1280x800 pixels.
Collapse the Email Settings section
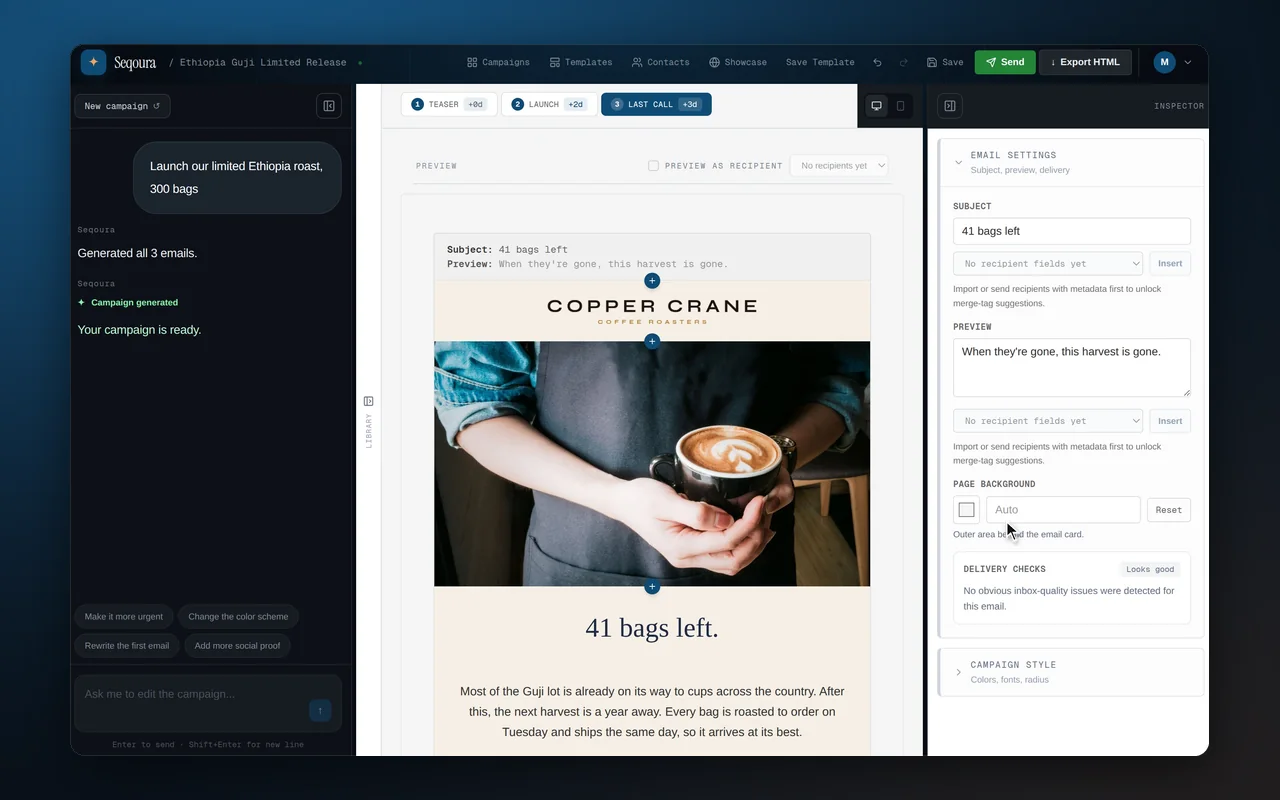tap(1071, 162)
